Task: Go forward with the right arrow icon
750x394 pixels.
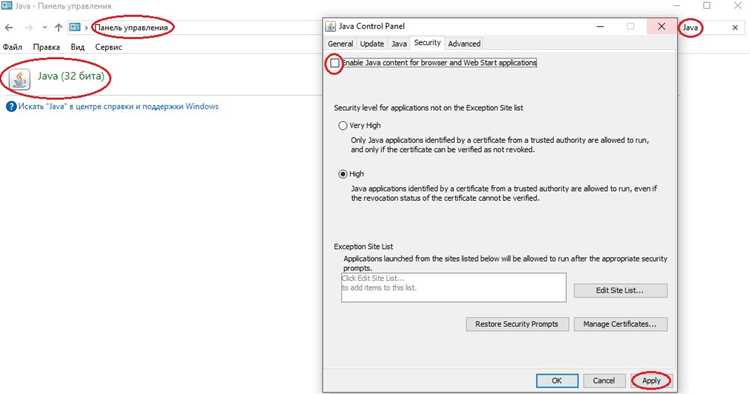Action: point(29,28)
